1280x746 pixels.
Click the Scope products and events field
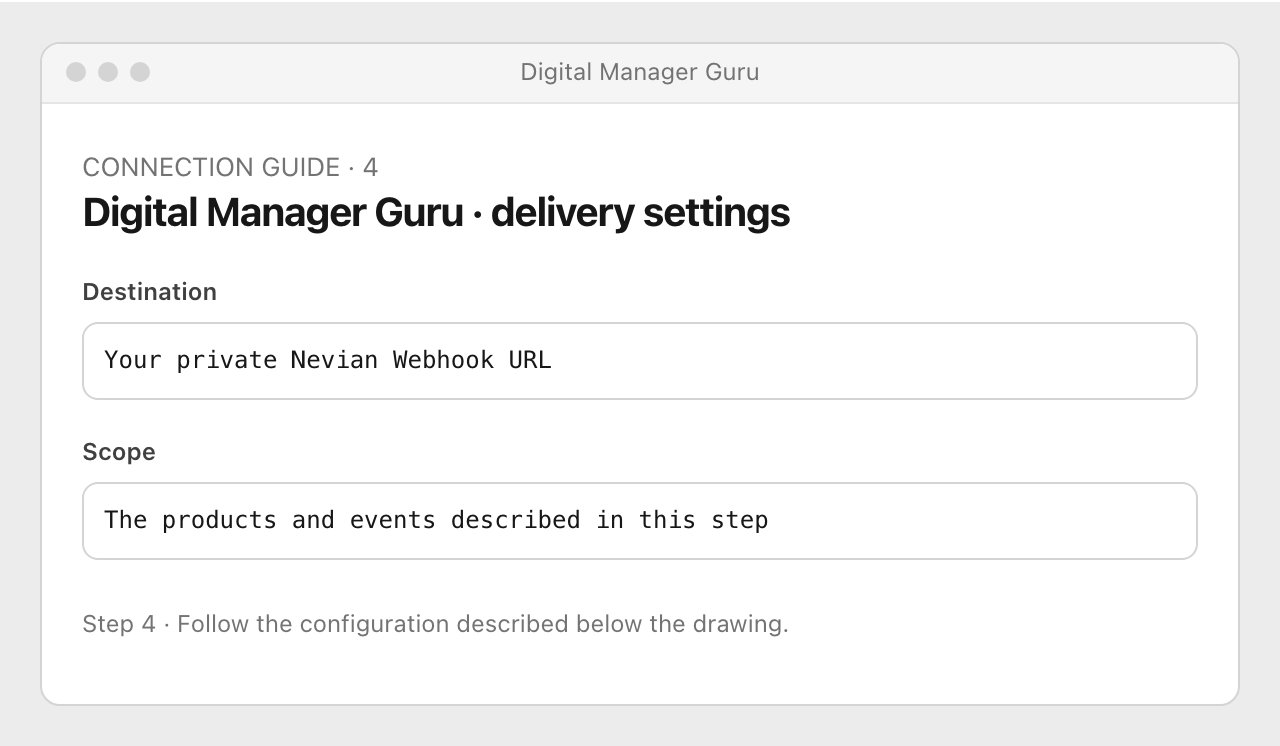(x=640, y=521)
